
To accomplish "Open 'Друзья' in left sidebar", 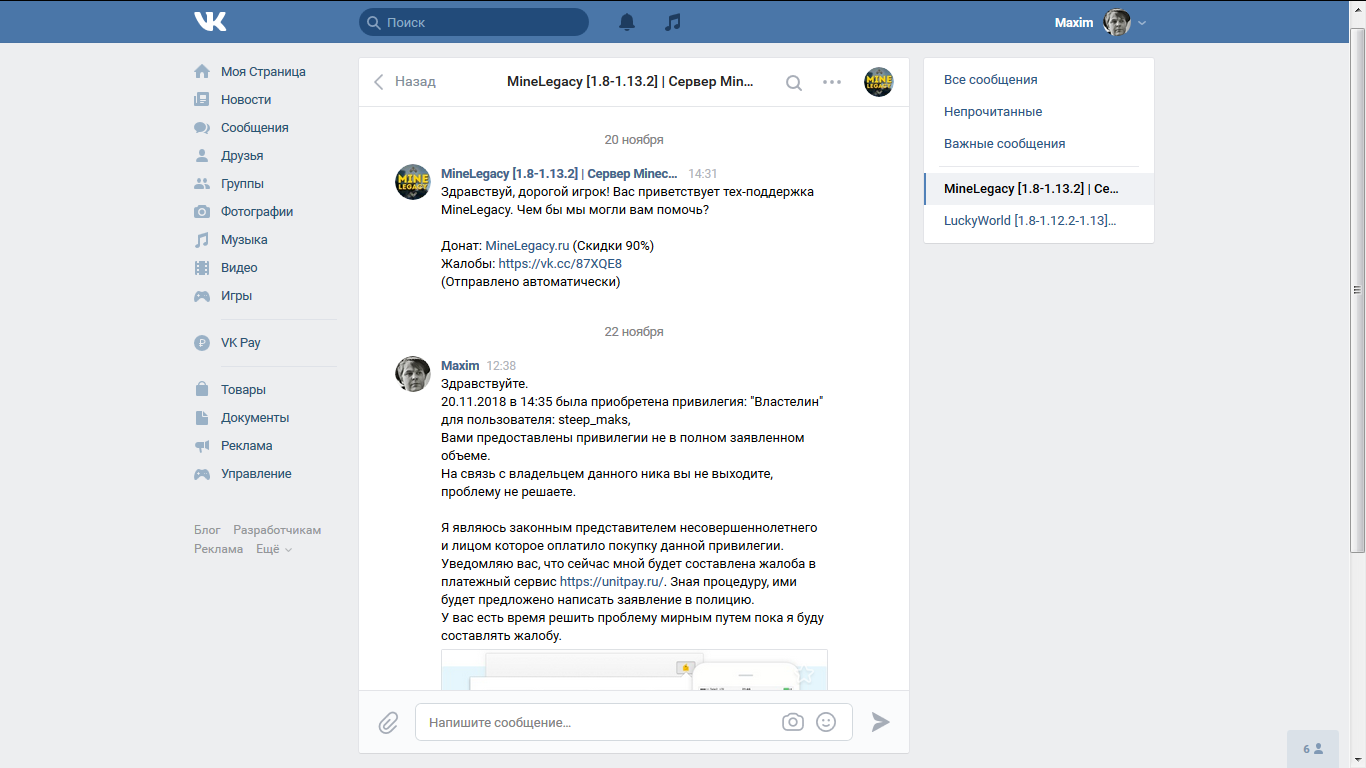I will click(x=242, y=156).
